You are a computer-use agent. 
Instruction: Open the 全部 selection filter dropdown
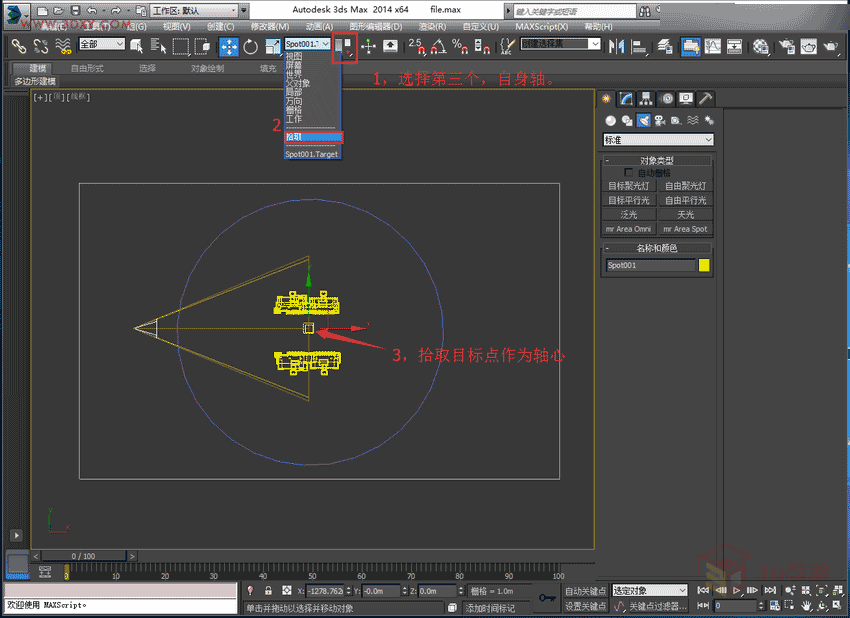101,45
